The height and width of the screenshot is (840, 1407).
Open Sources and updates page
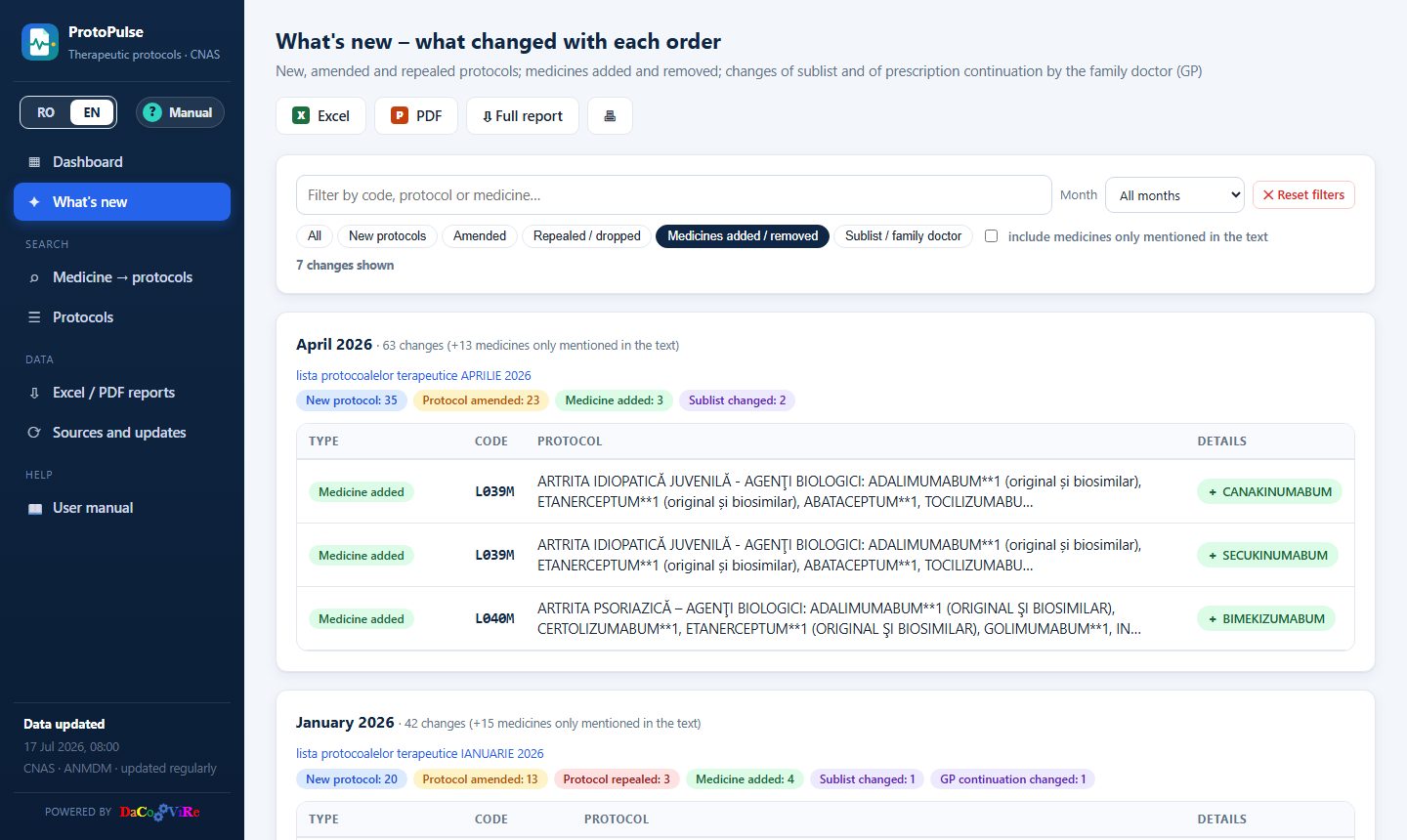click(x=122, y=433)
